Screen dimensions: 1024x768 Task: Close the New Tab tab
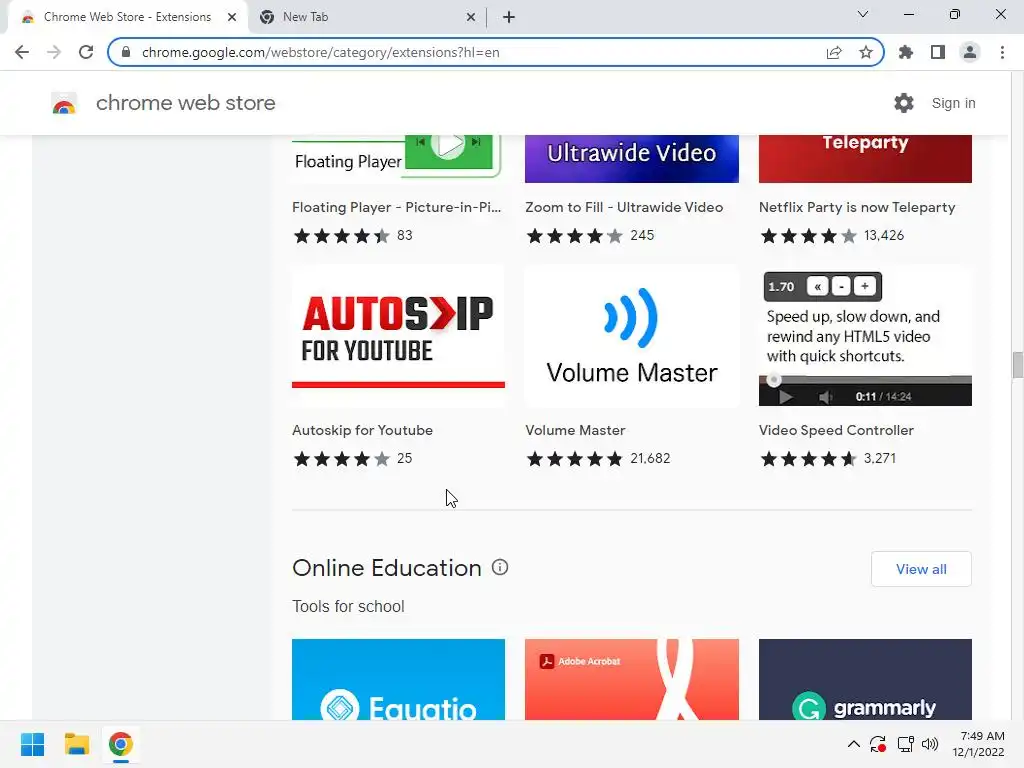coord(471,17)
